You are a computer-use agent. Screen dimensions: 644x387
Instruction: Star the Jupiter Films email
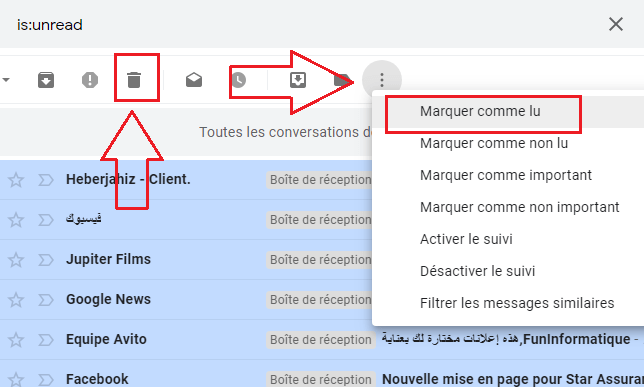click(x=16, y=260)
